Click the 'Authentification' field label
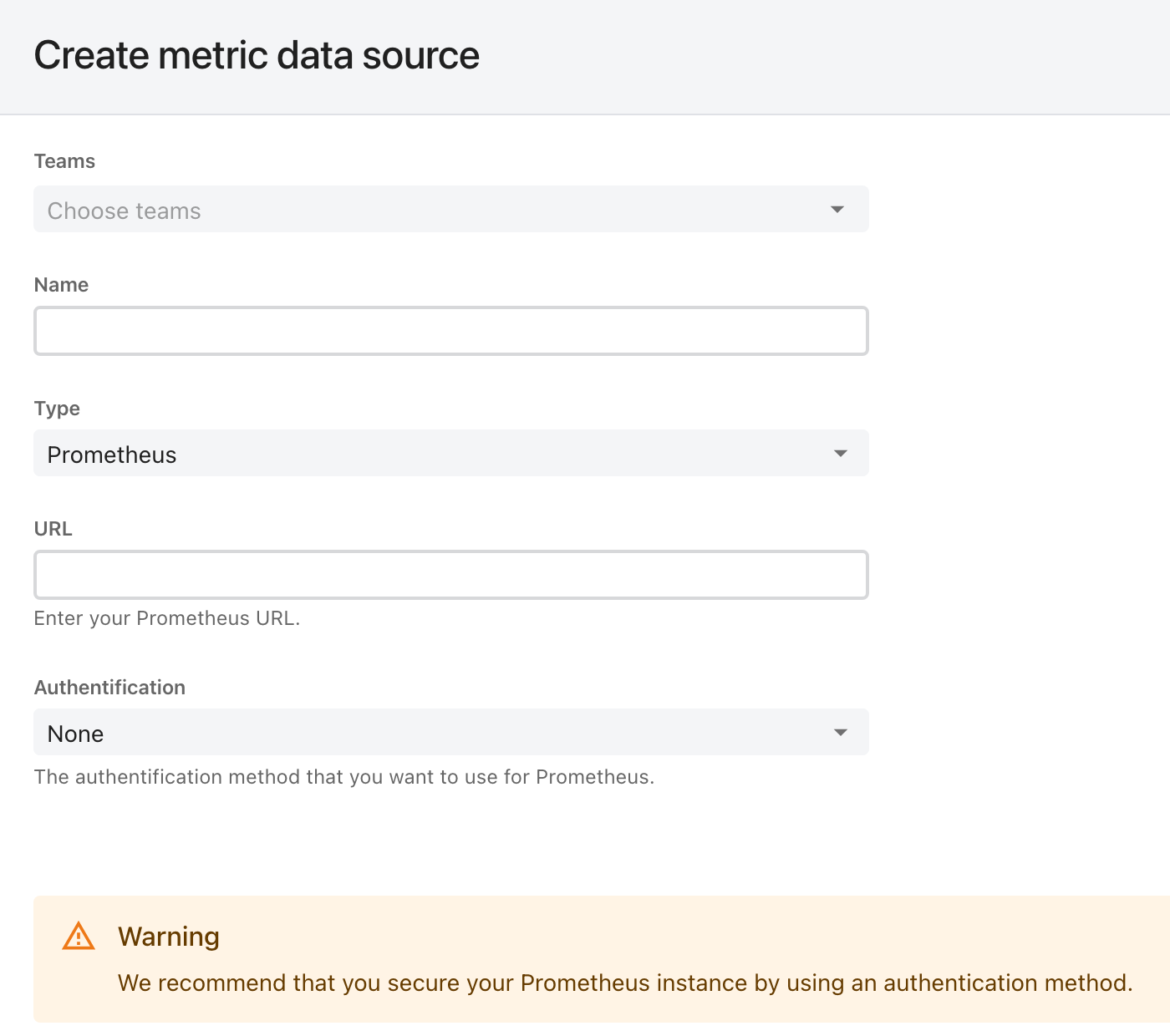The width and height of the screenshot is (1170, 1036). [109, 688]
